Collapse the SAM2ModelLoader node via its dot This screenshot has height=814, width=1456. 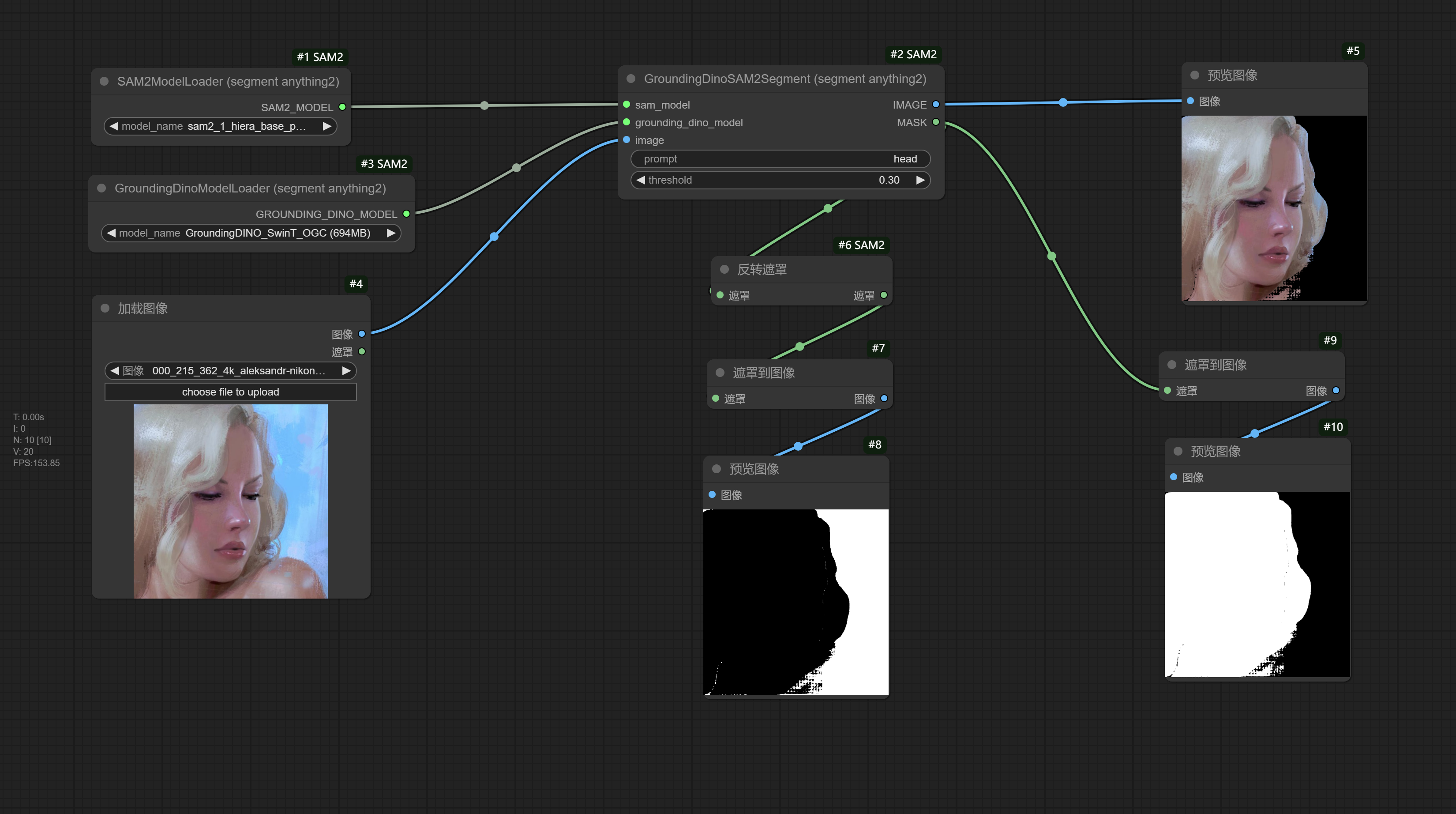104,82
